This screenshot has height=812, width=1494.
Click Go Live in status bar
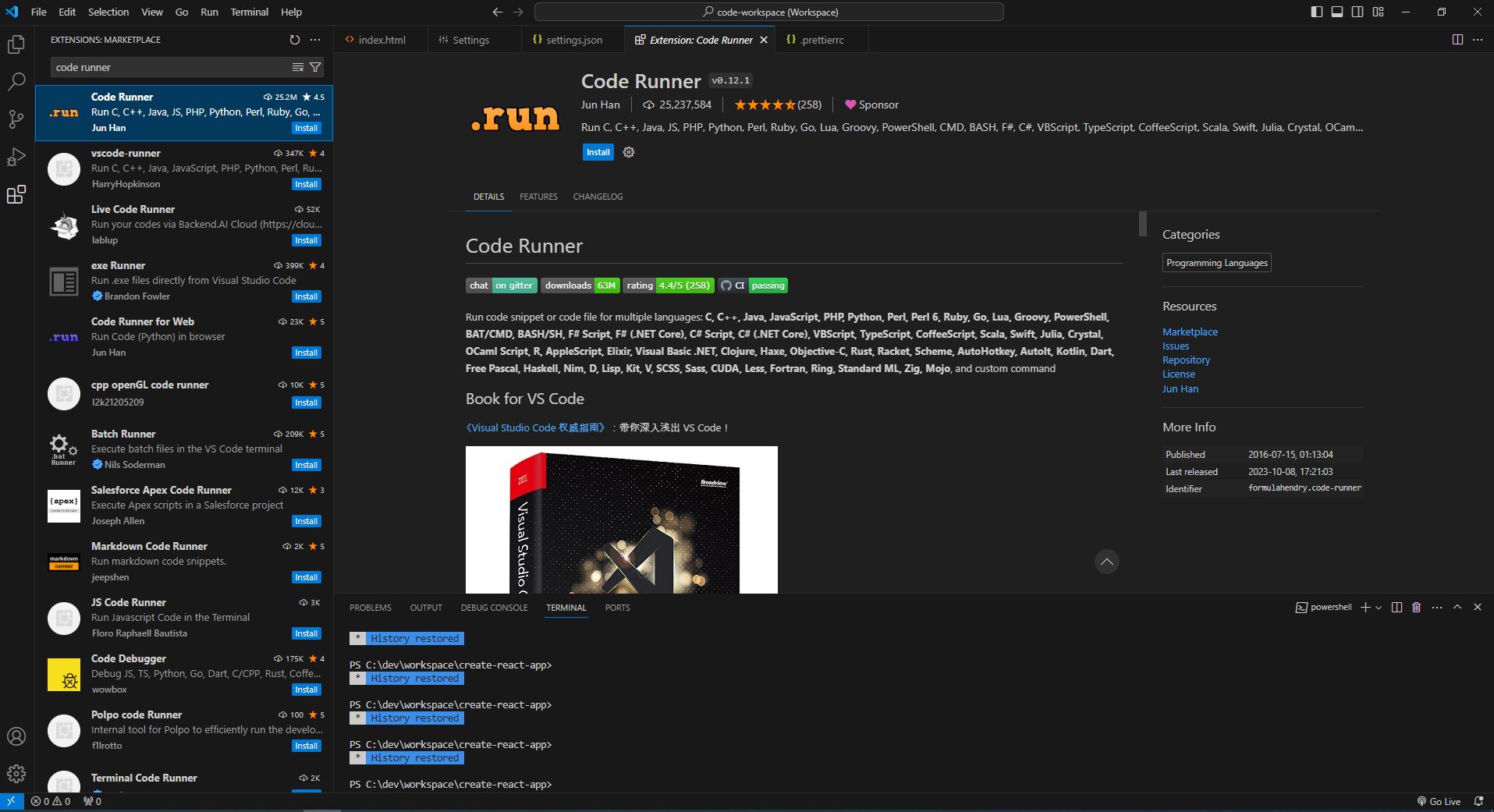(x=1438, y=801)
